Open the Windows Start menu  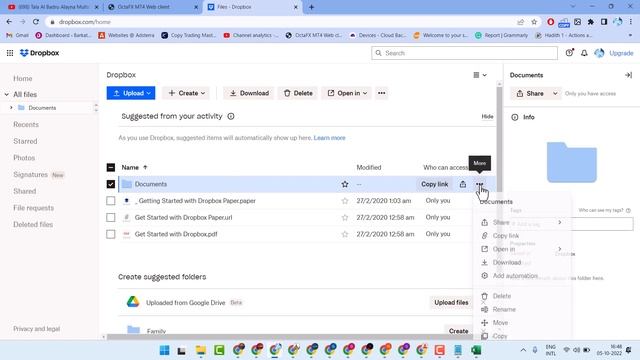click(x=164, y=350)
